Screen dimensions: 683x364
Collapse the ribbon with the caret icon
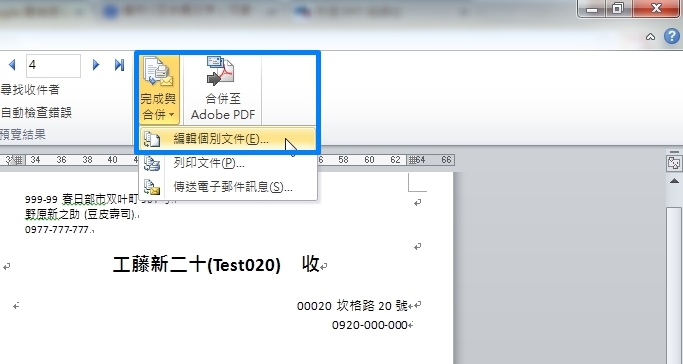click(650, 37)
